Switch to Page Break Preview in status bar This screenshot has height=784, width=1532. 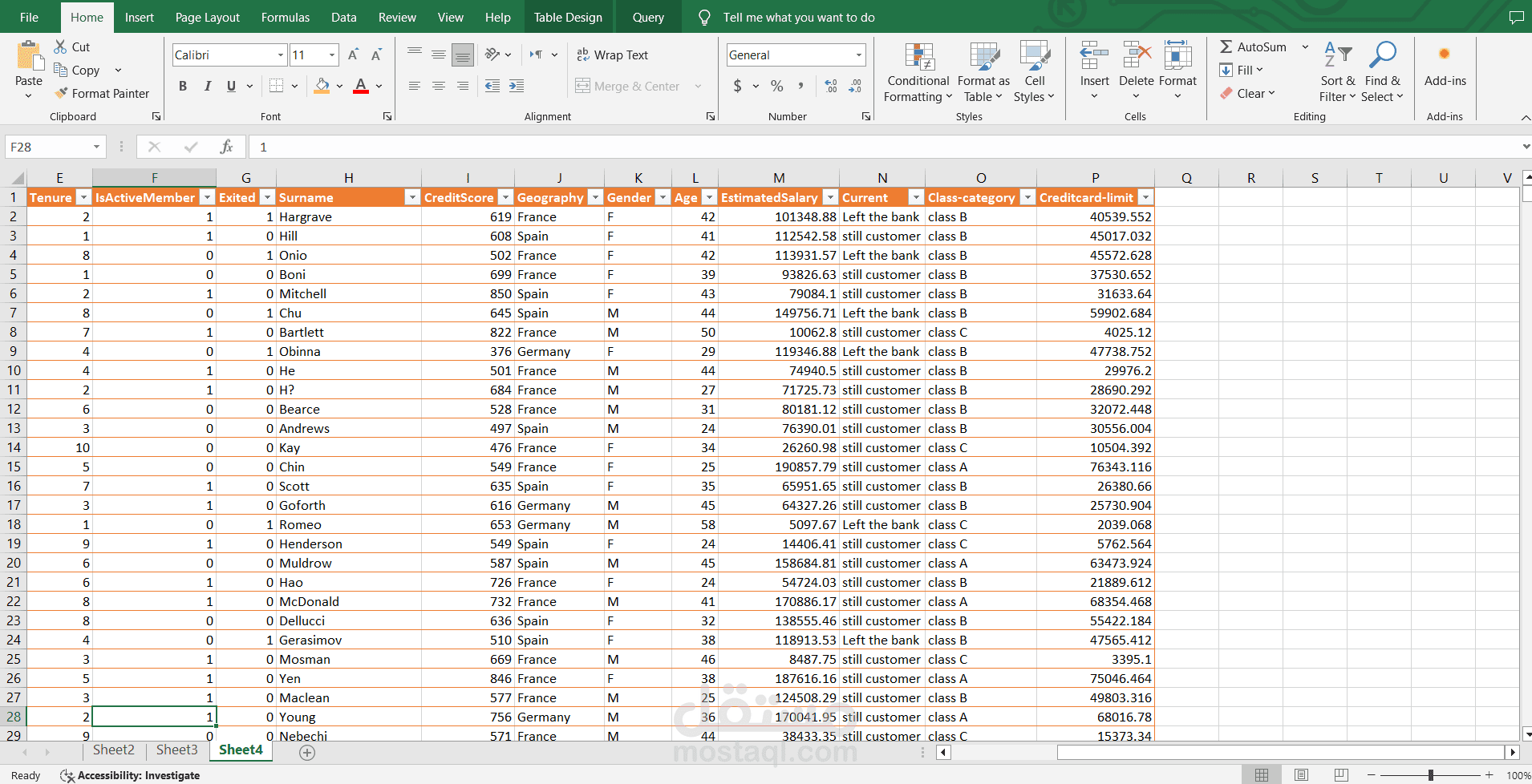pos(1341,774)
